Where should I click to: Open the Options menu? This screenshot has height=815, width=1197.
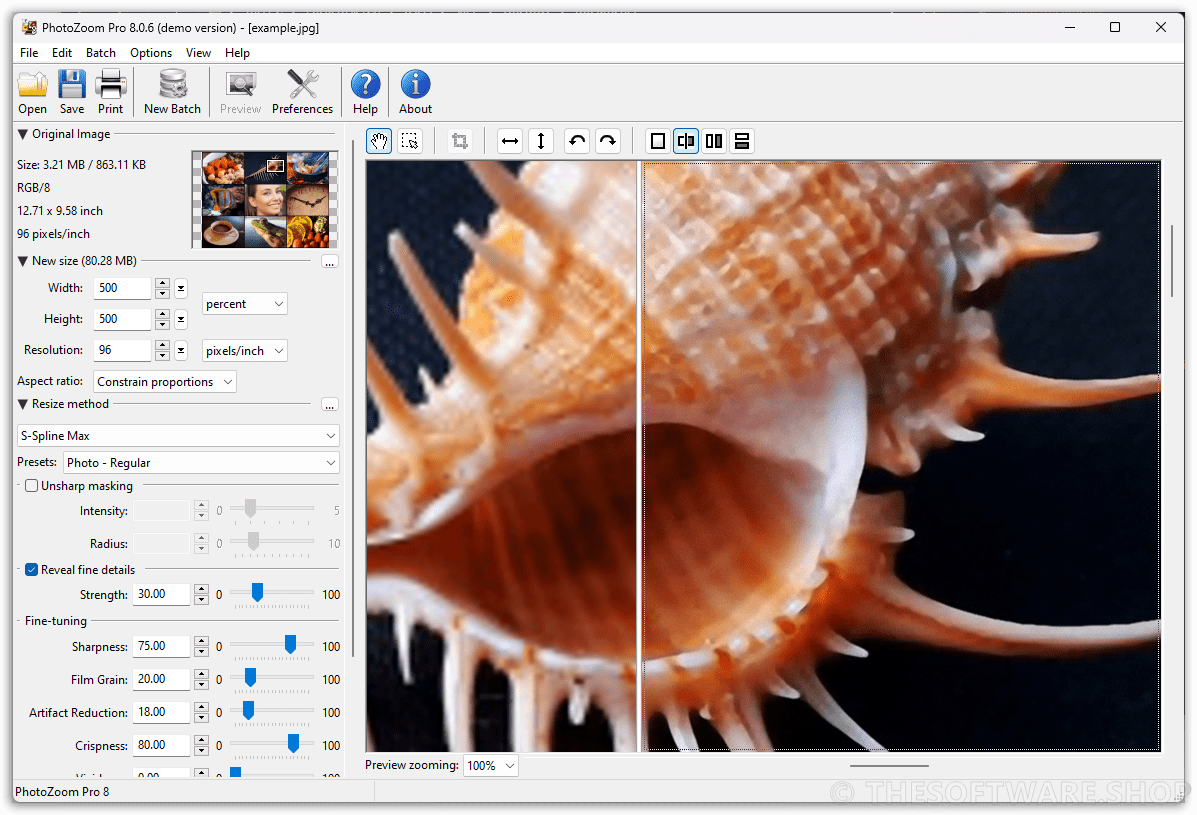[150, 53]
